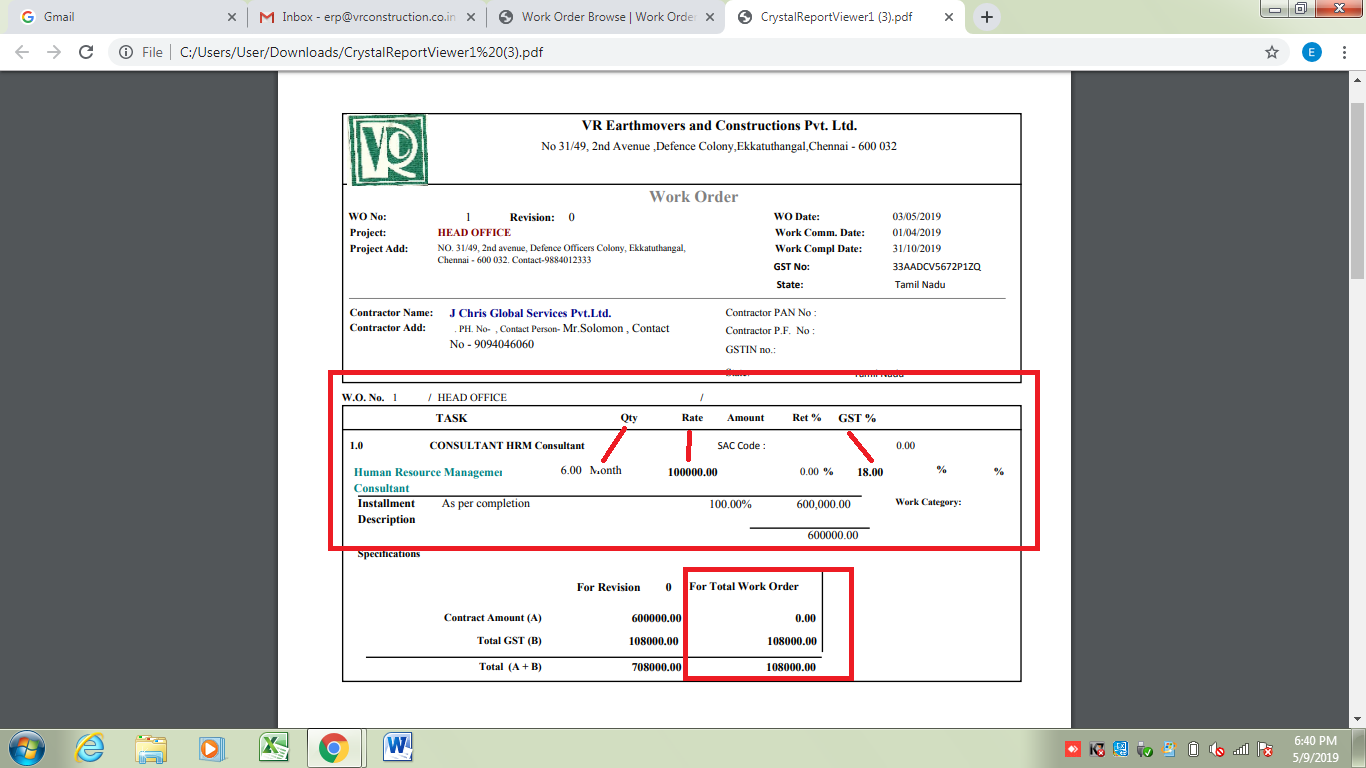Click the blue exchange tray icon next to K7
The image size is (1366, 768).
pos(1121,749)
